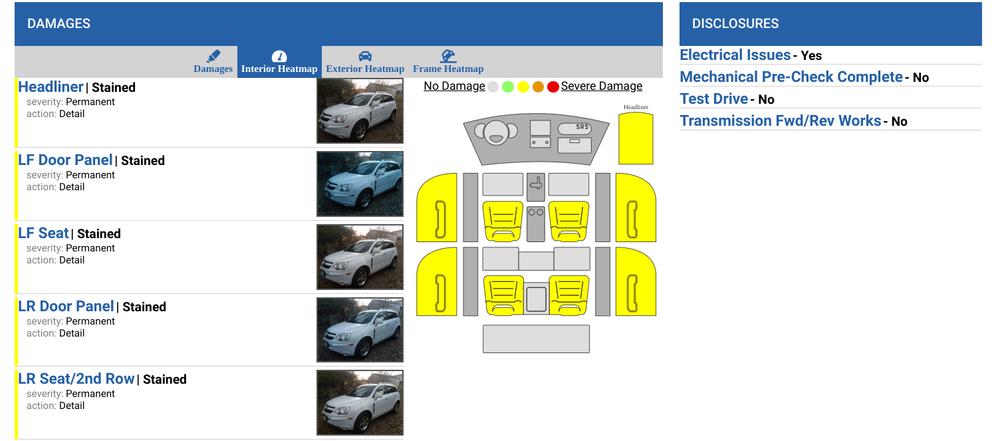Open the Damages tab

click(213, 62)
